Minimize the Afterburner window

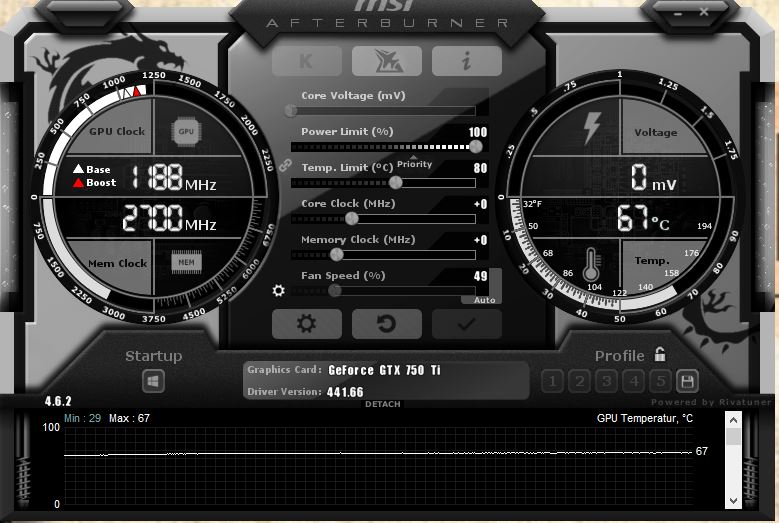tap(678, 13)
